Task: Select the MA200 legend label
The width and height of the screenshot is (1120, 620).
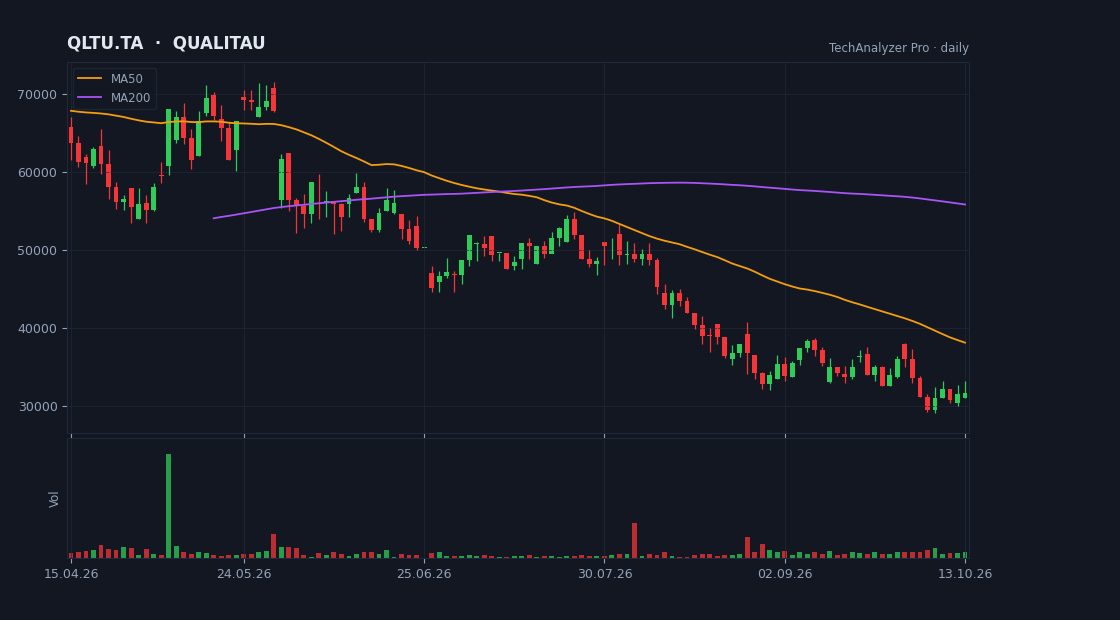Action: tap(130, 98)
